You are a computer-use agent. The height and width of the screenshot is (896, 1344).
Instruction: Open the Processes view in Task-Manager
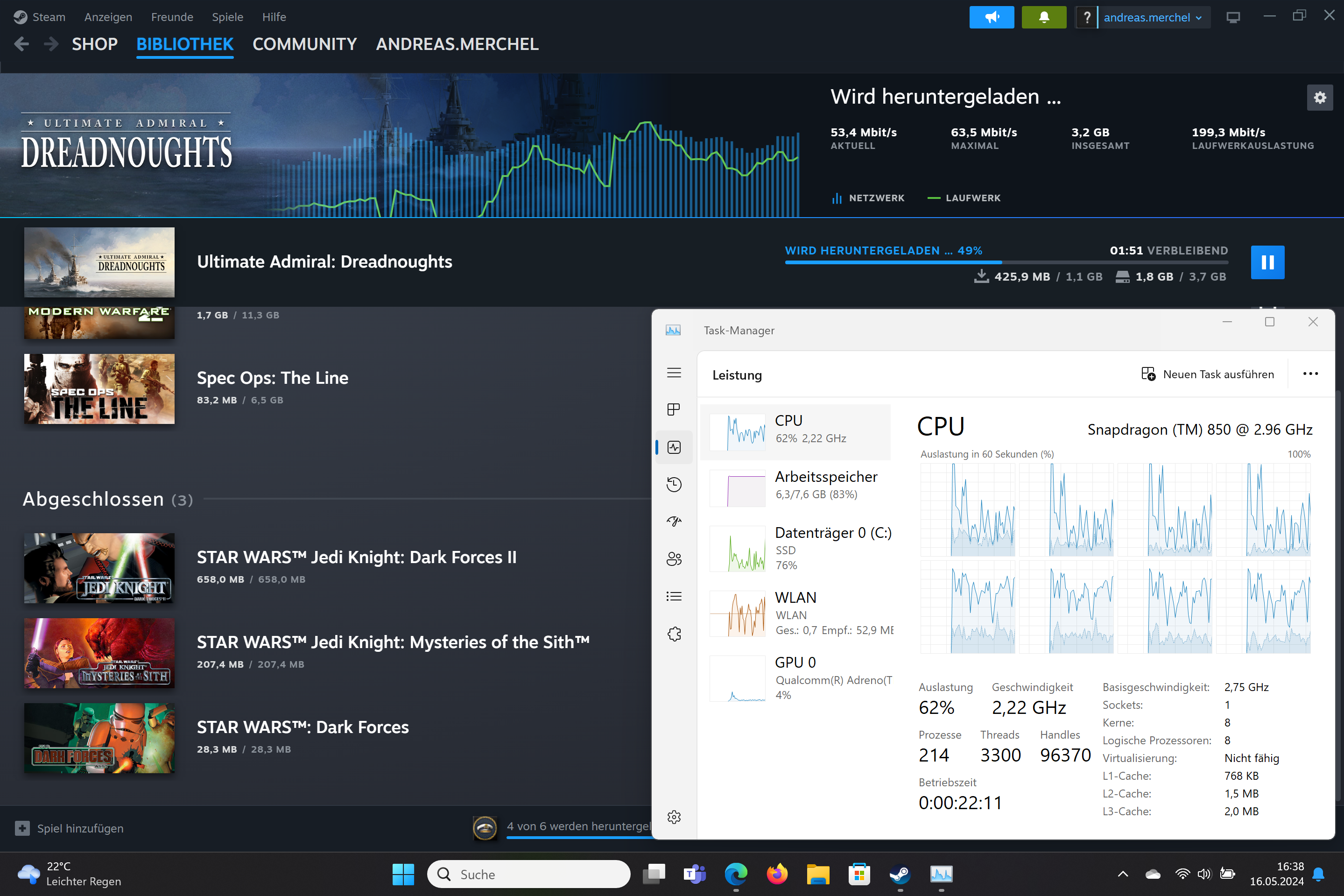pyautogui.click(x=674, y=409)
